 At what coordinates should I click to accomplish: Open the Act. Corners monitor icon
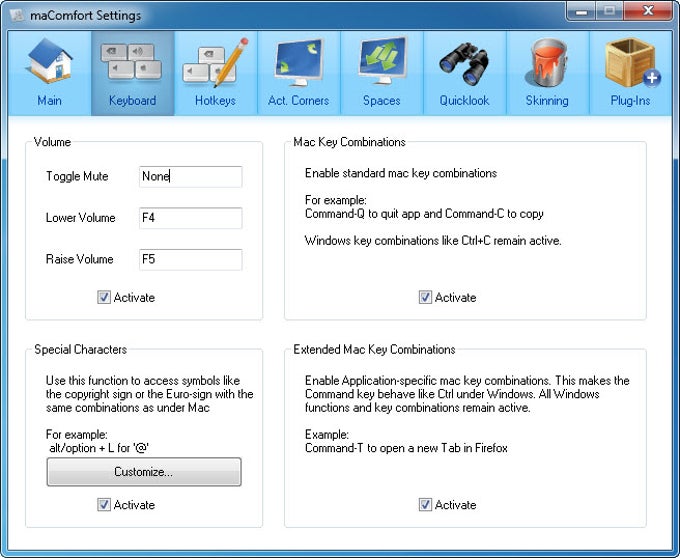299,62
